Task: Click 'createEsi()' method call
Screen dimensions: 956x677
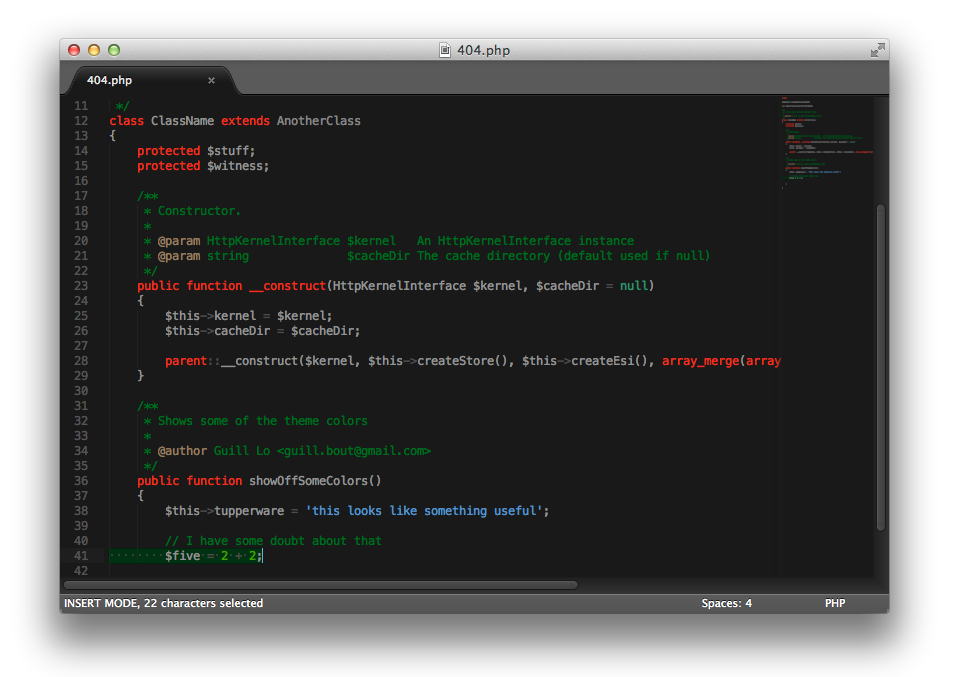Action: [x=609, y=361]
